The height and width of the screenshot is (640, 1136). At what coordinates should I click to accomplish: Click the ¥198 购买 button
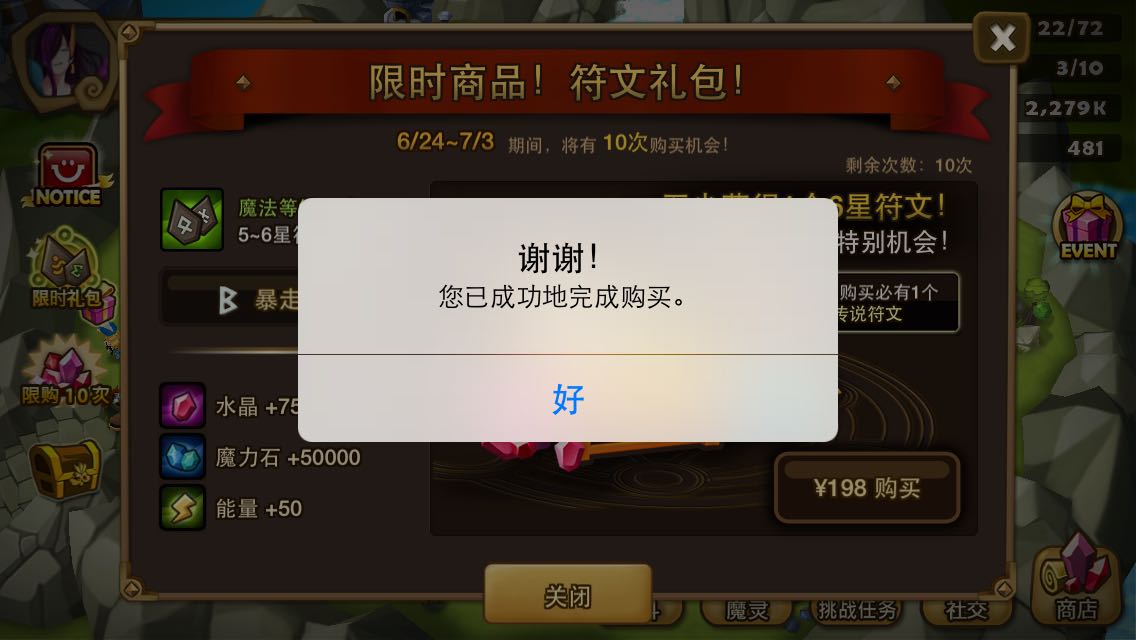pos(866,488)
